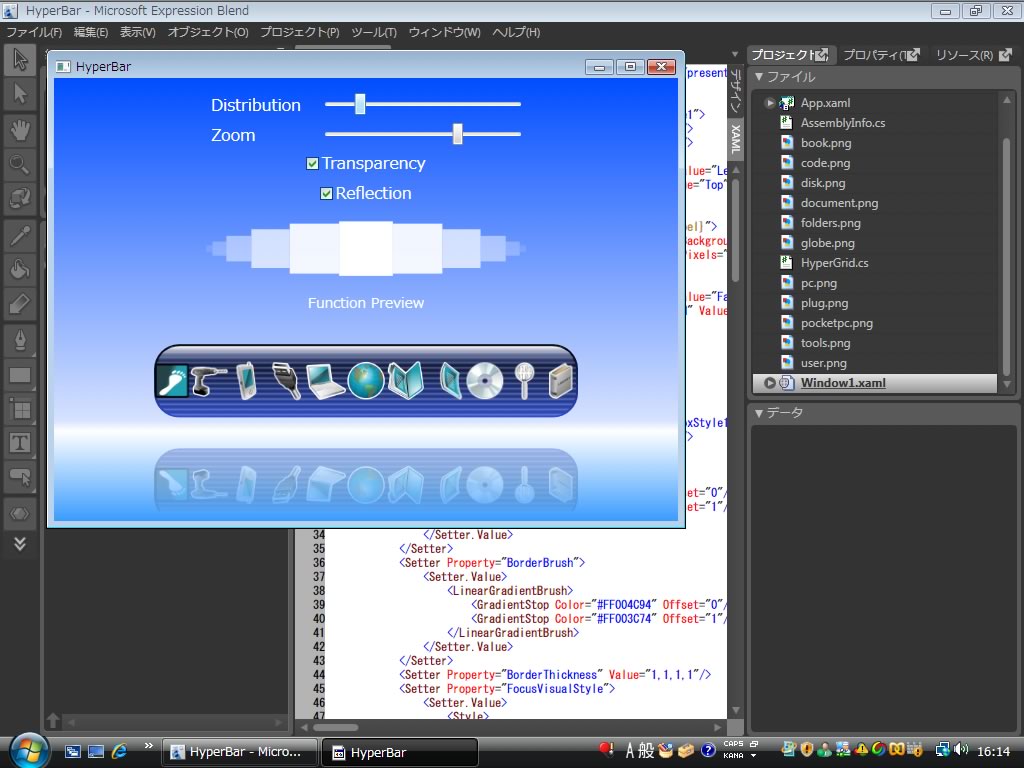1024x768 pixels.
Task: Click the plug cable icon in HyperBar
Action: [x=286, y=381]
